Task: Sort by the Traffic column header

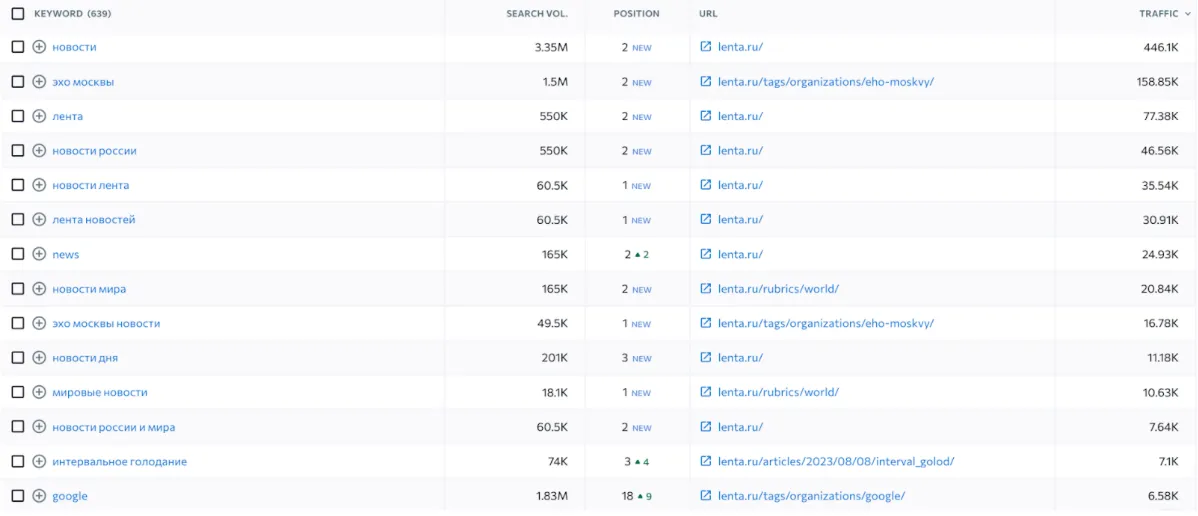Action: [x=1158, y=14]
